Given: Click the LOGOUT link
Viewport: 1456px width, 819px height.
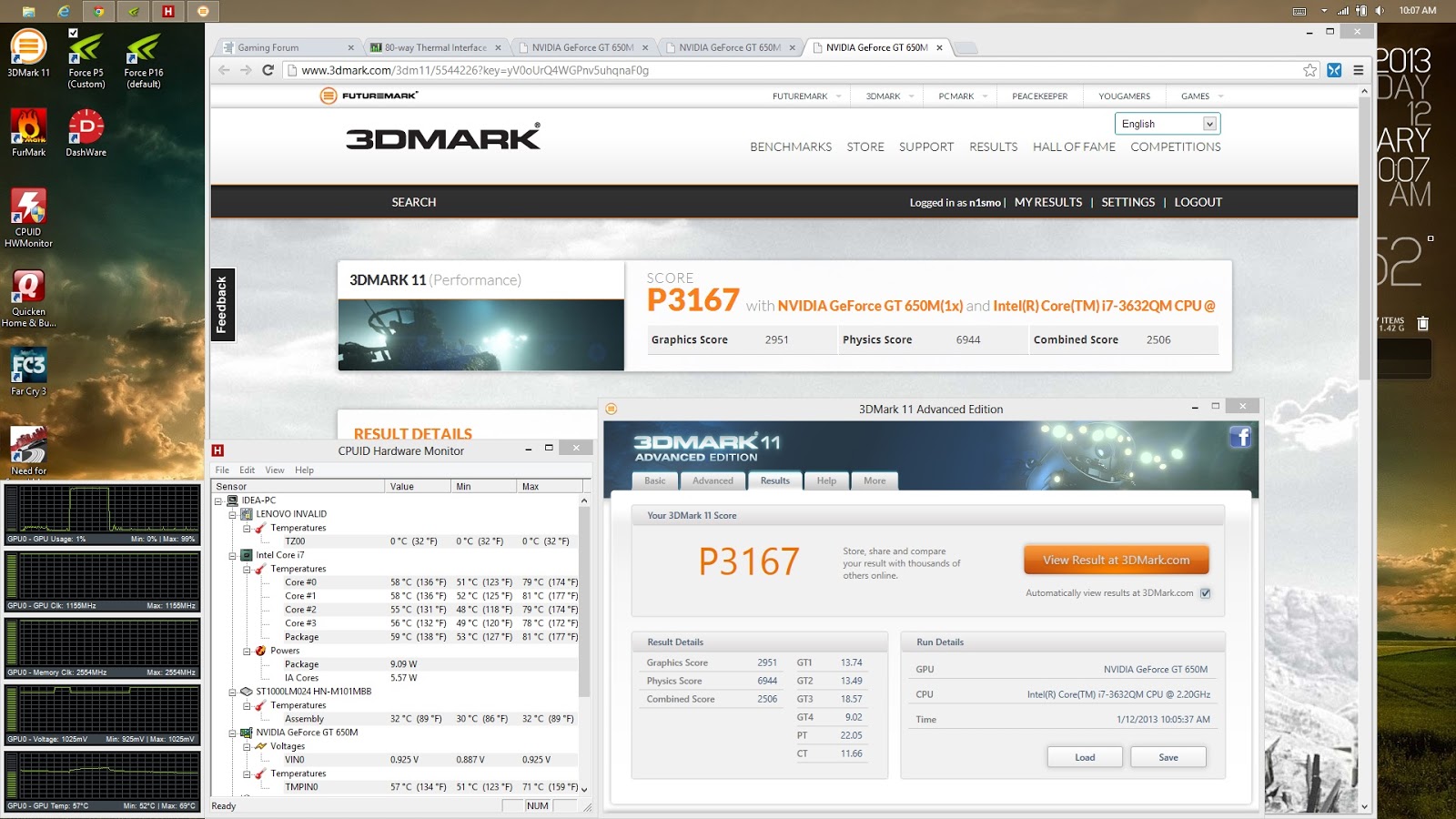Looking at the screenshot, I should [x=1198, y=202].
